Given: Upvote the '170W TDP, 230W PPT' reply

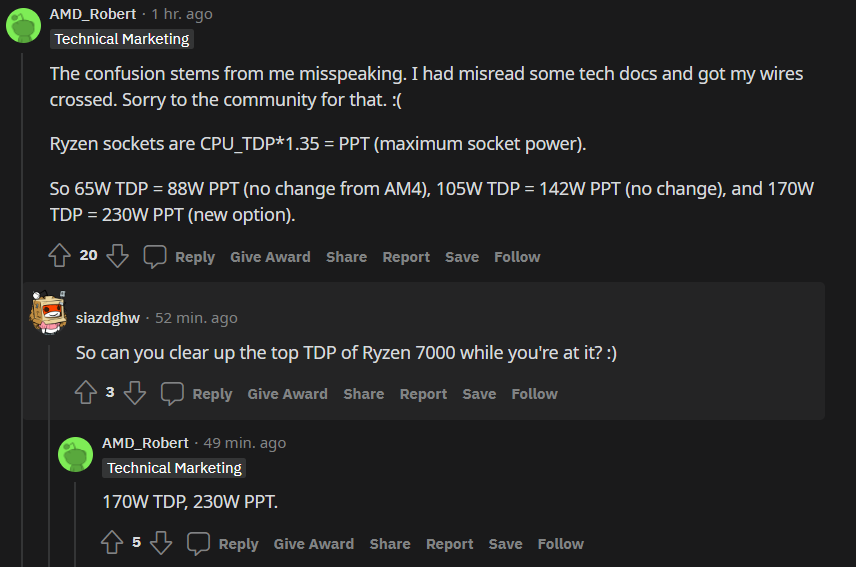Looking at the screenshot, I should click(x=112, y=543).
